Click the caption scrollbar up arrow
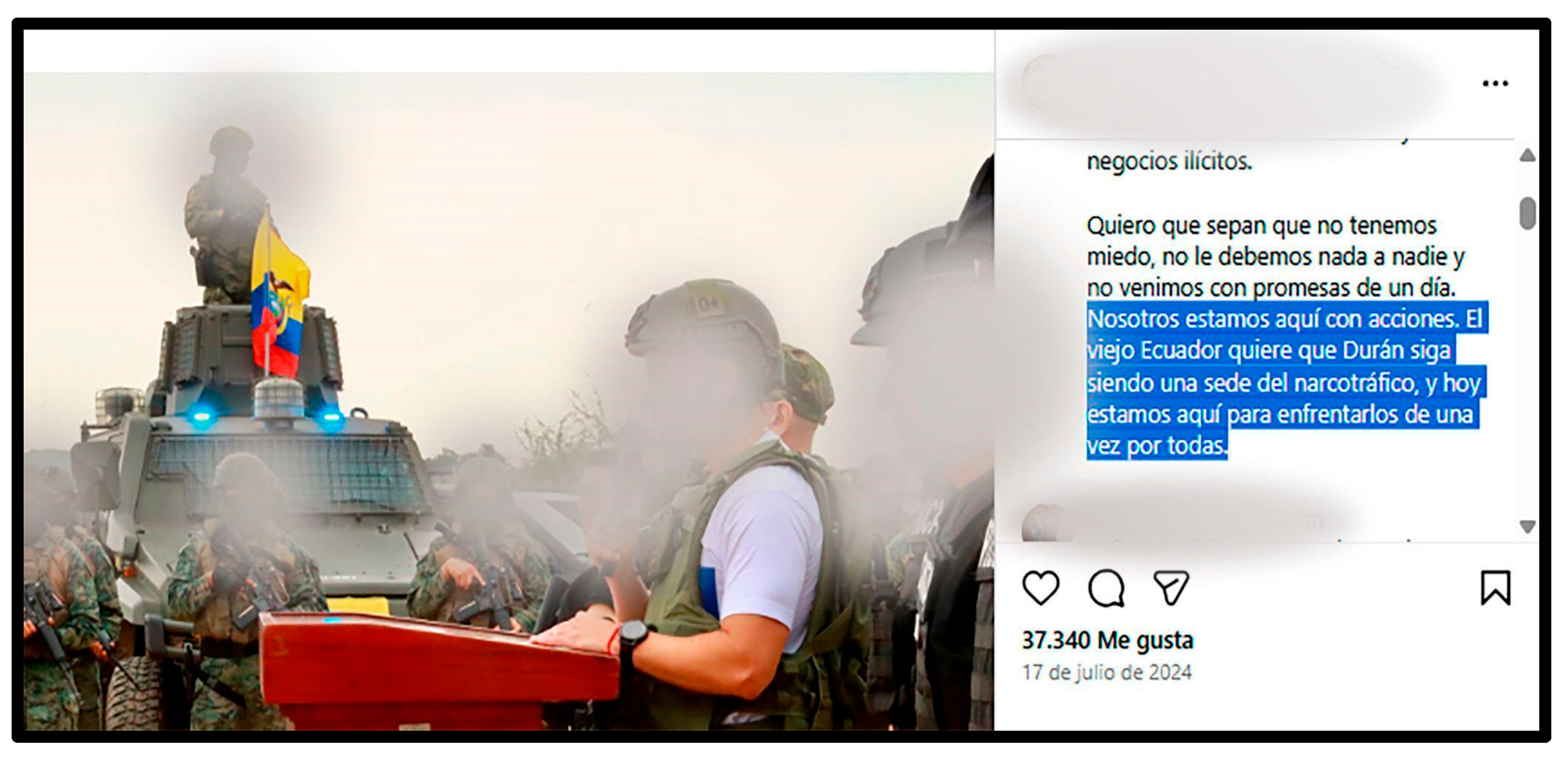This screenshot has height=759, width=1568. coord(1527,156)
